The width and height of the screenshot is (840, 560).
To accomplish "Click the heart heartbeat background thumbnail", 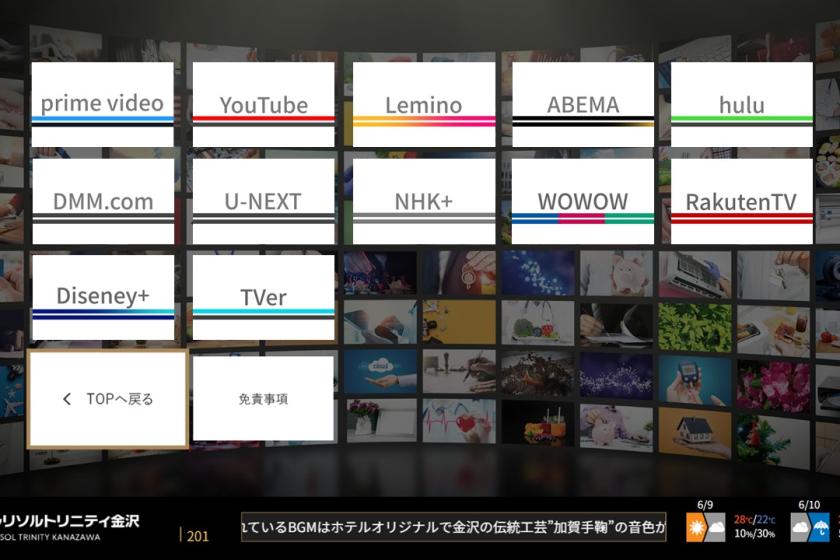I will 459,421.
